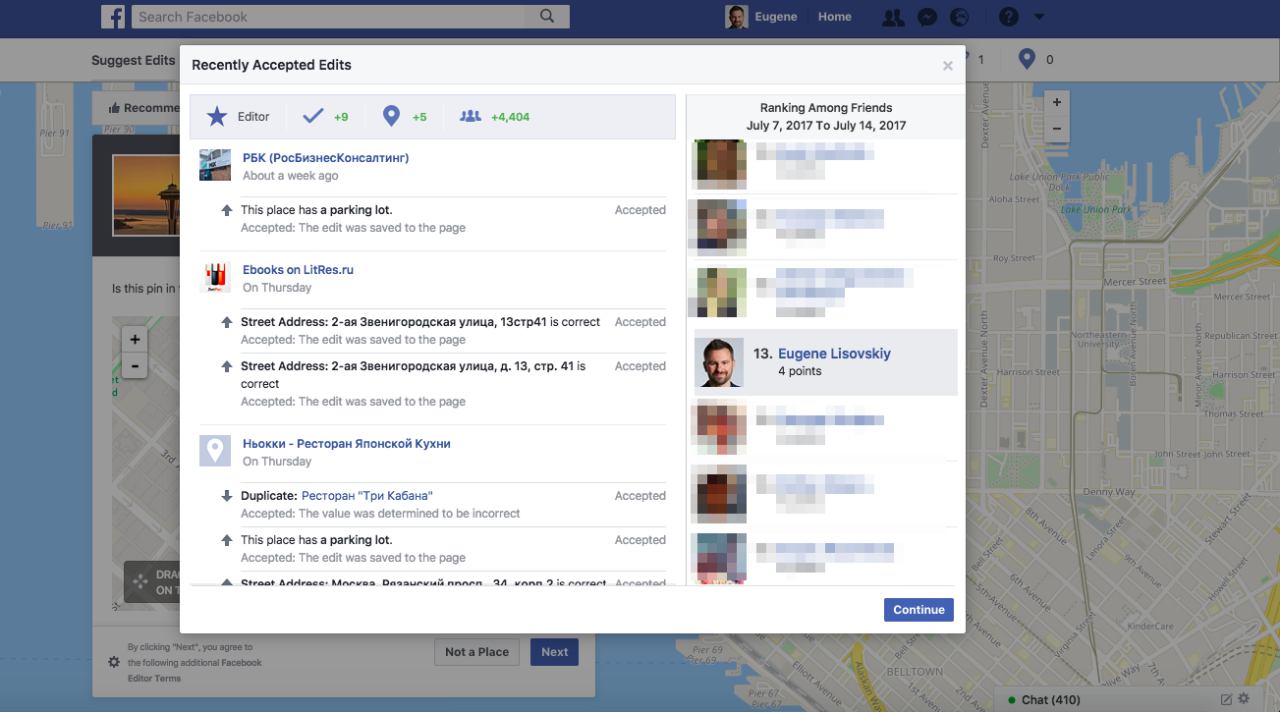Open the Chat (410) bar
The height and width of the screenshot is (712, 1280).
1050,699
